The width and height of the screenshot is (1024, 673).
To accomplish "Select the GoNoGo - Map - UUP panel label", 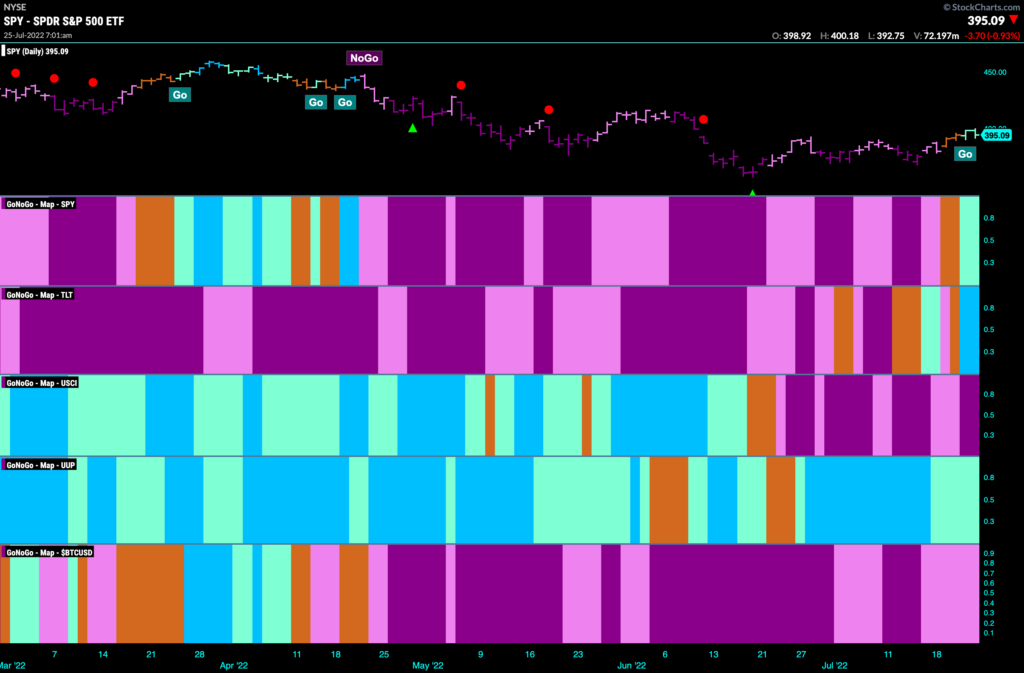I will click(x=40, y=465).
